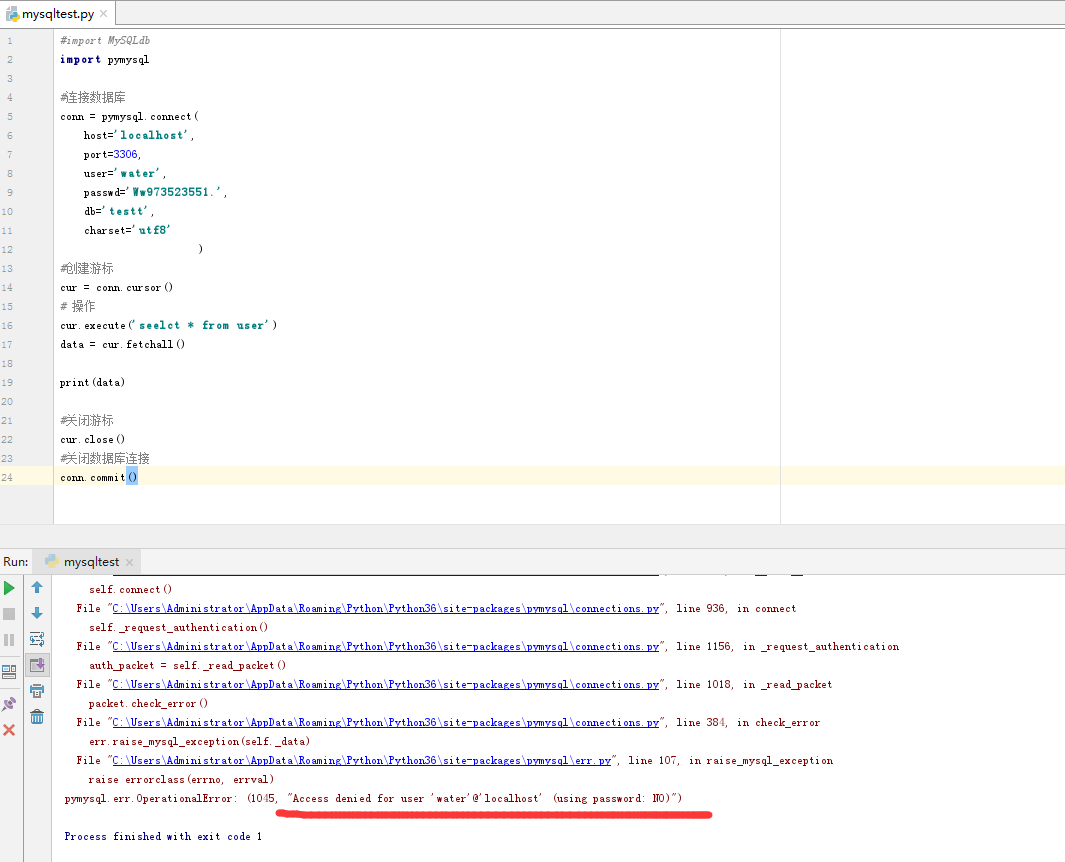Click the '#关闭数据库连接' comment

pyautogui.click(x=105, y=459)
